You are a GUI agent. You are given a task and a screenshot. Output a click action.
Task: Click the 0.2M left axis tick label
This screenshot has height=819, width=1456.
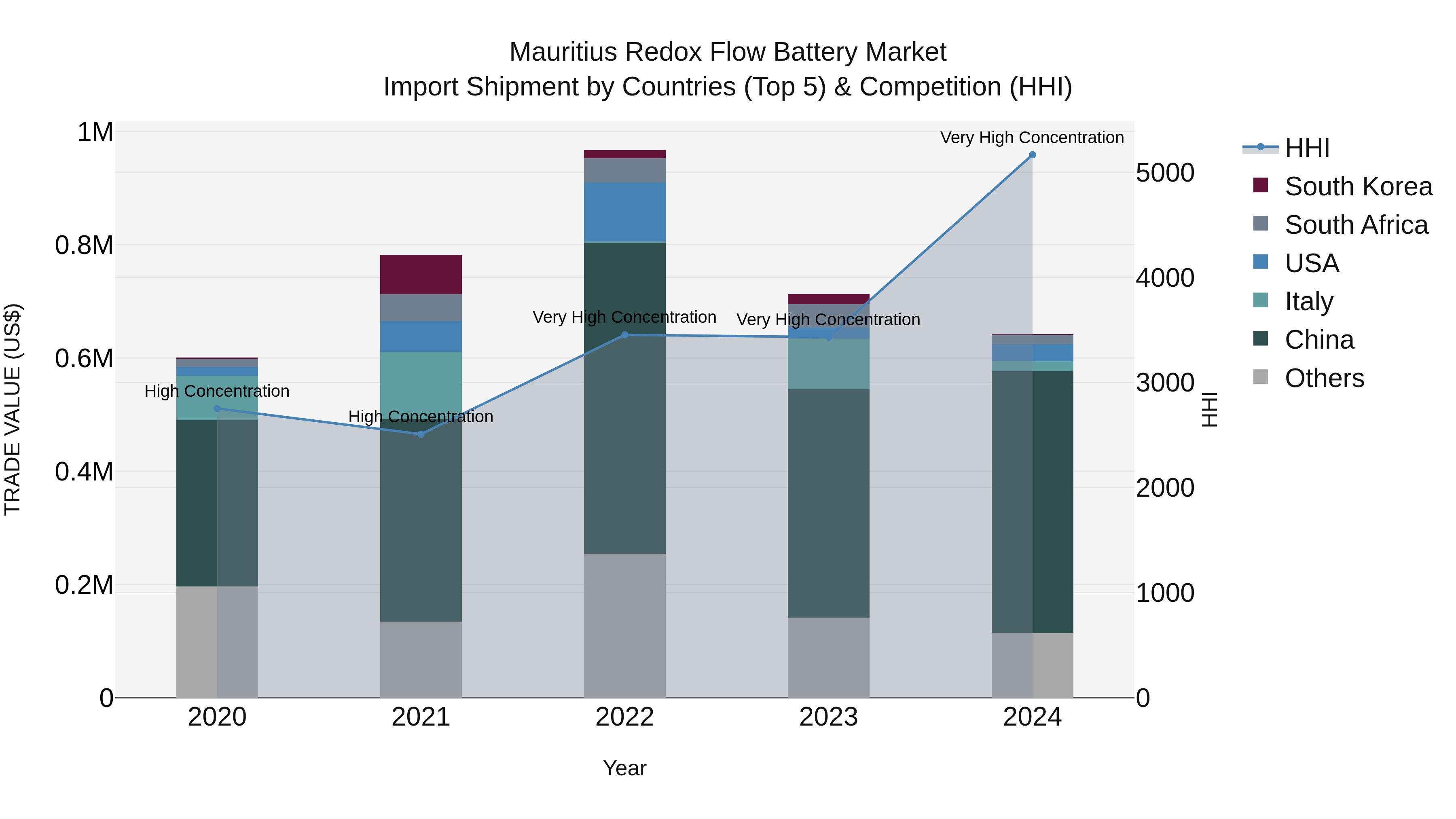pos(84,585)
